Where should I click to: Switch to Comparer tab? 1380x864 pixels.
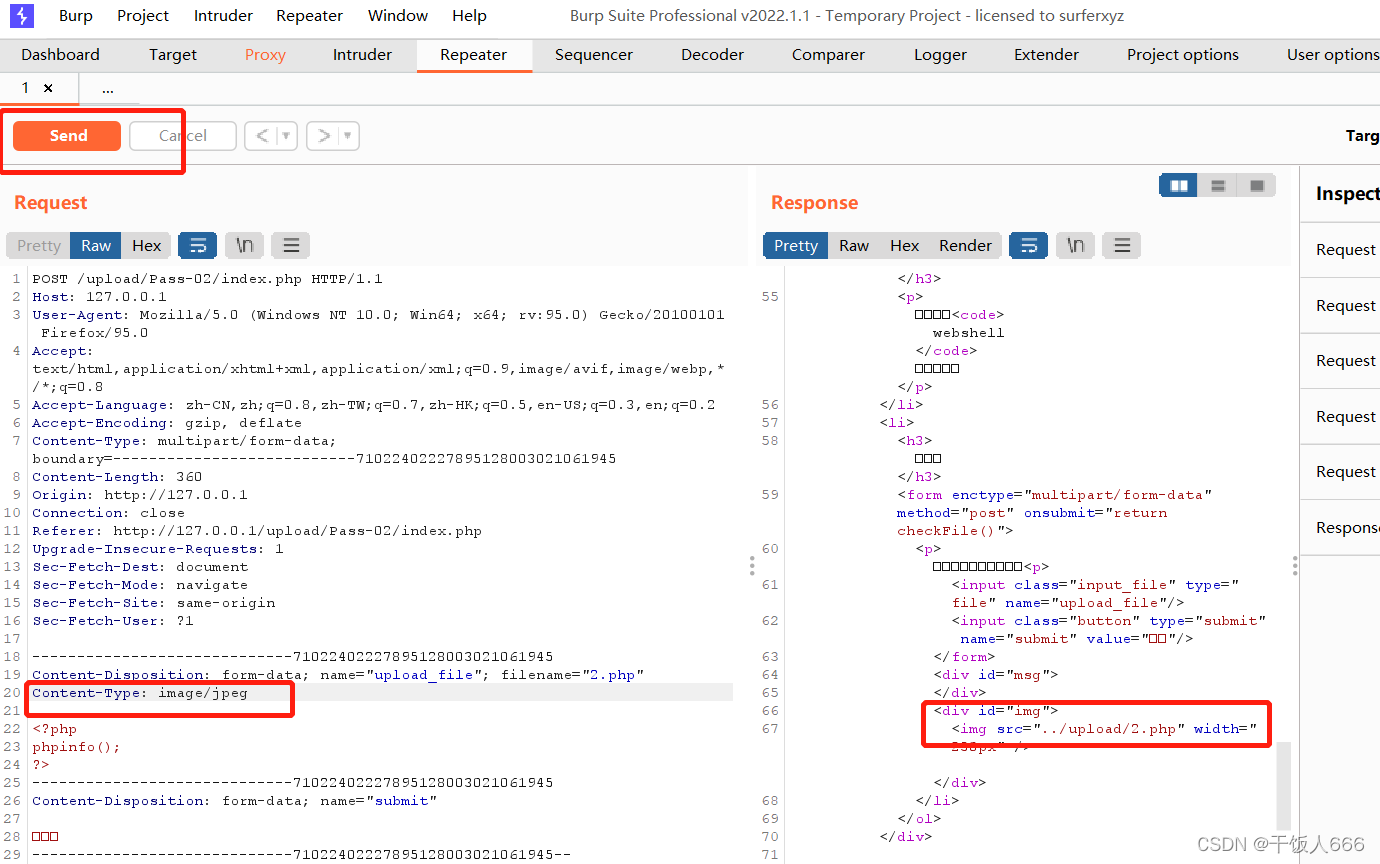pyautogui.click(x=828, y=54)
